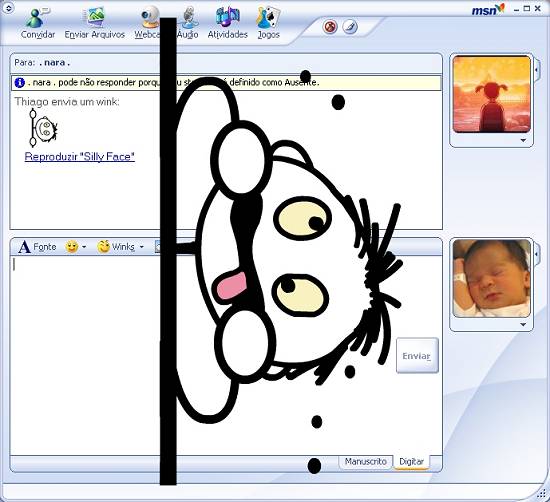The width and height of the screenshot is (550, 502).
Task: Open dropdown below nara's display picture
Action: 523,140
